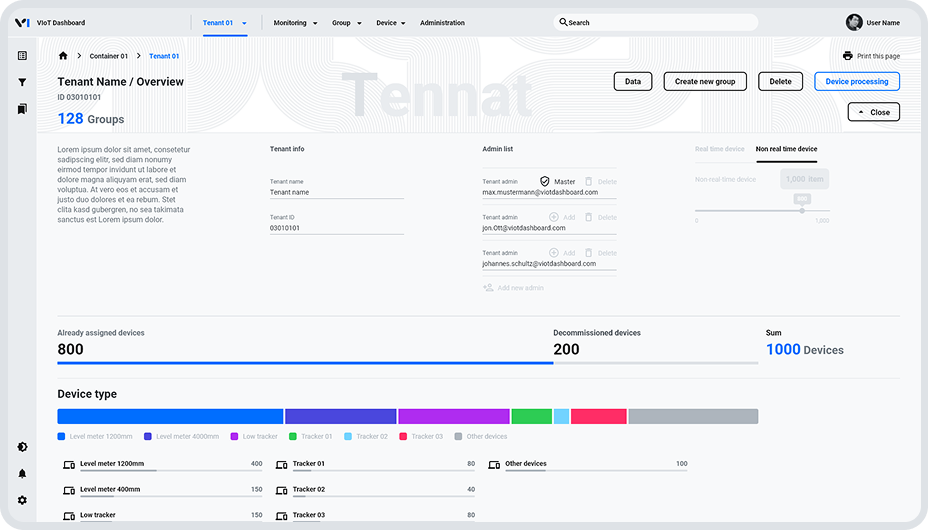Click the Create new group button
The height and width of the screenshot is (530, 928).
tap(705, 82)
